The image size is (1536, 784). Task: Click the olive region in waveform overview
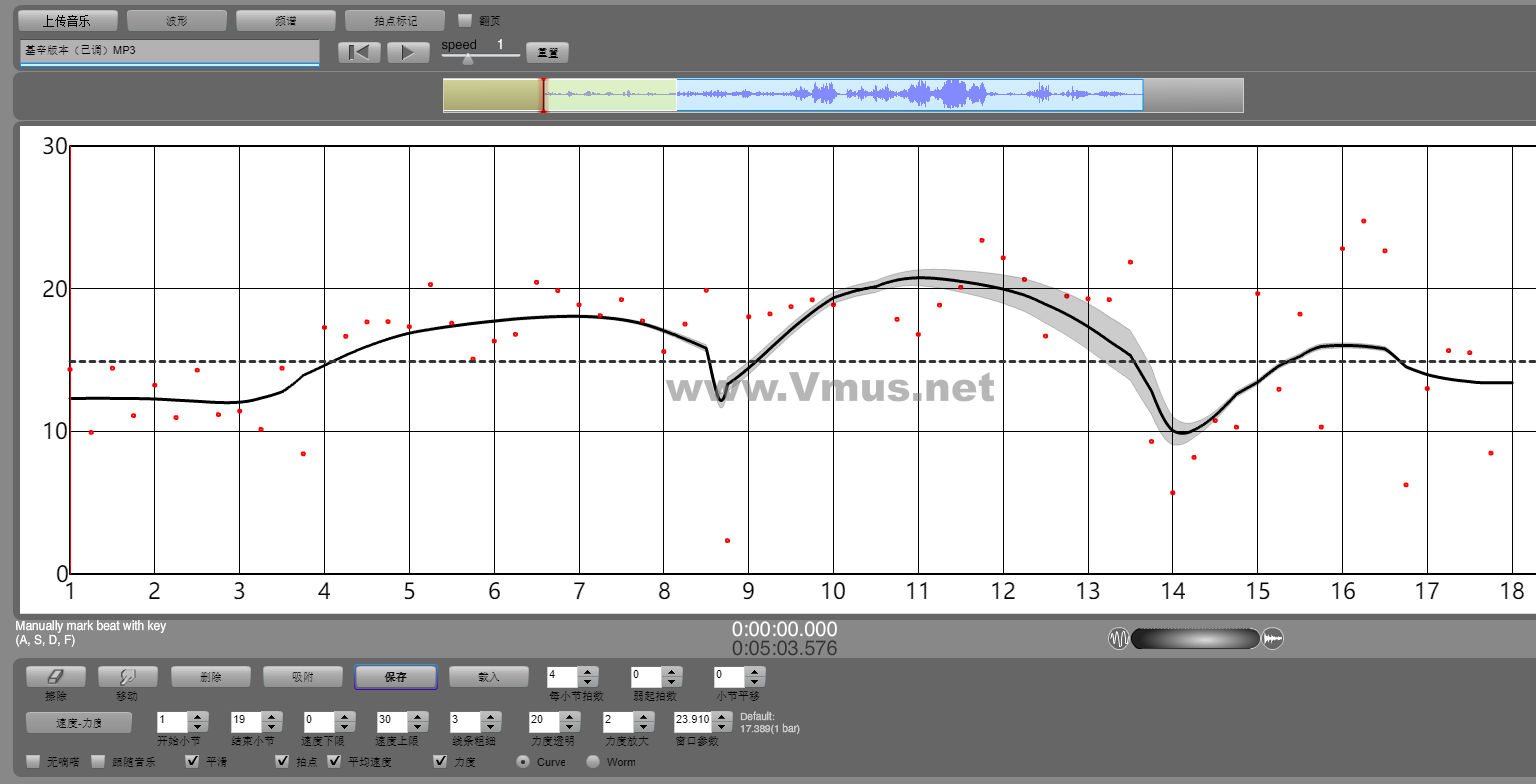coord(492,95)
